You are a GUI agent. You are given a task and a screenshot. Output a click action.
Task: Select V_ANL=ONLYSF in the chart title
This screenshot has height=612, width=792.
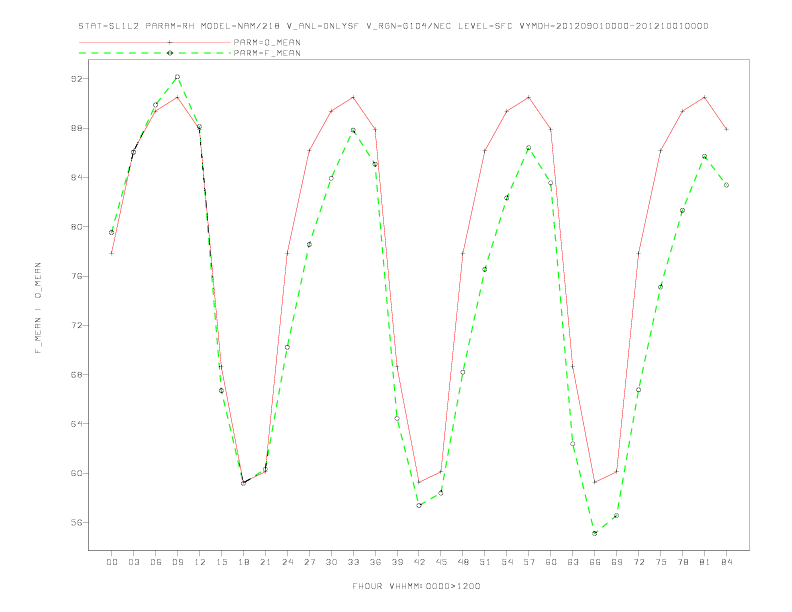[x=323, y=26]
